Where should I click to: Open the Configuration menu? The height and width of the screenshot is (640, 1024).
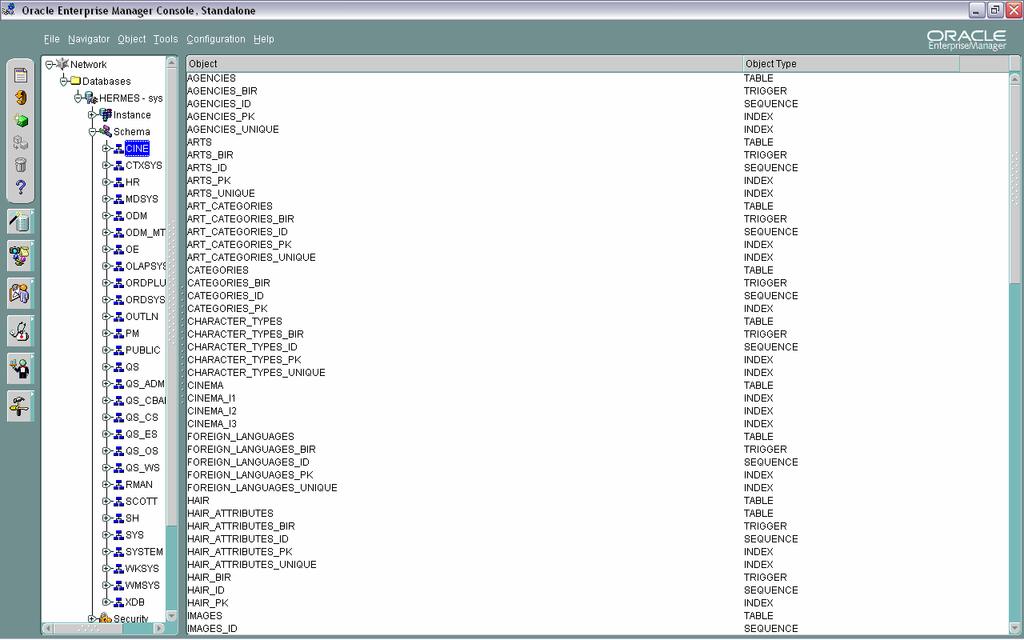coord(216,39)
